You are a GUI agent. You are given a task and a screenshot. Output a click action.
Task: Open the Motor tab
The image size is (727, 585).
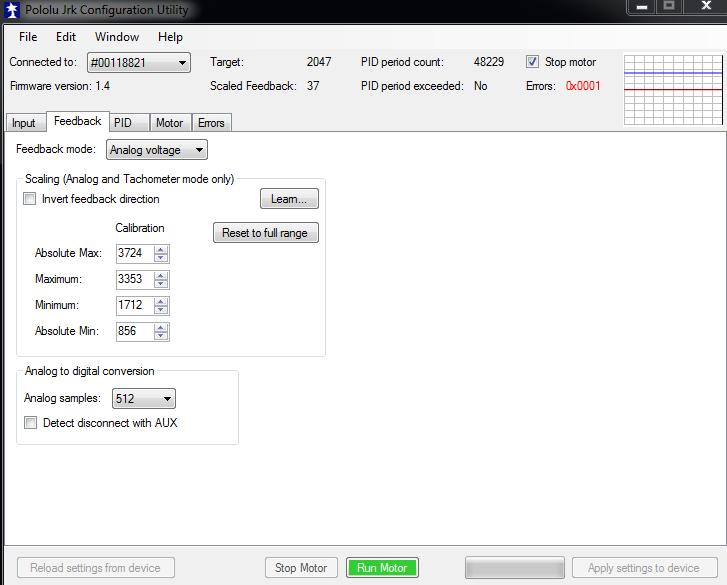[169, 123]
